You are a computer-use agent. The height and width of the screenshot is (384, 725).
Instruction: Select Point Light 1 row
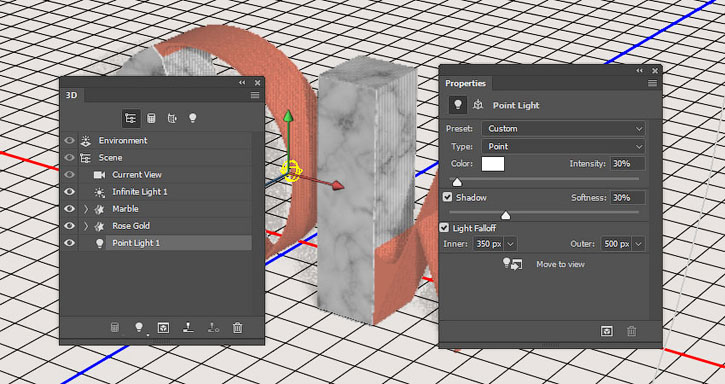(165, 243)
